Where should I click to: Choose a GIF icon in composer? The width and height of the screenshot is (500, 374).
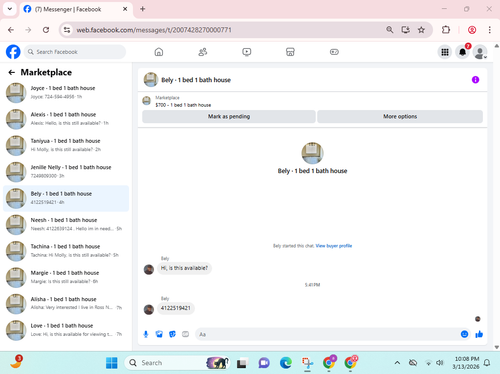tap(186, 334)
